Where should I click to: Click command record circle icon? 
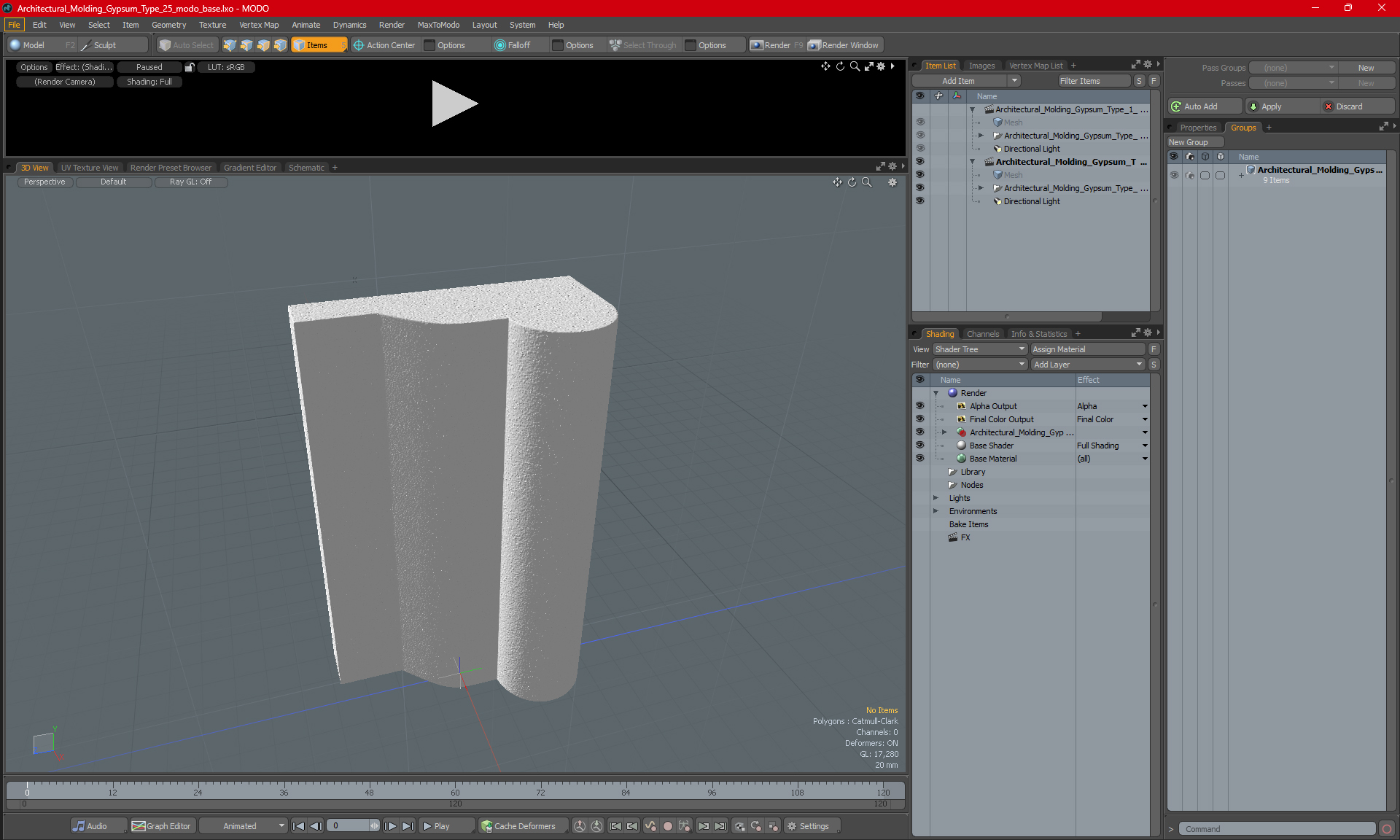click(1387, 829)
